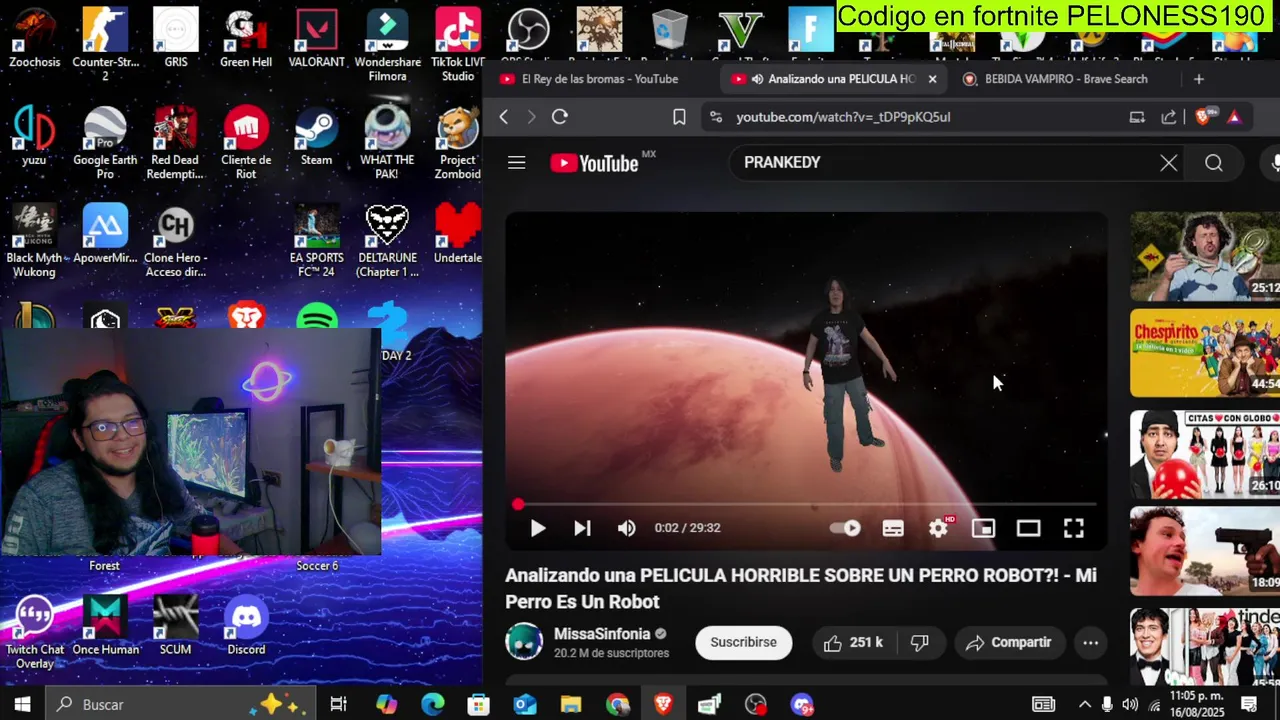Subscribe to MissaSinfonia with Suscribirse
The image size is (1280, 720).
743,642
